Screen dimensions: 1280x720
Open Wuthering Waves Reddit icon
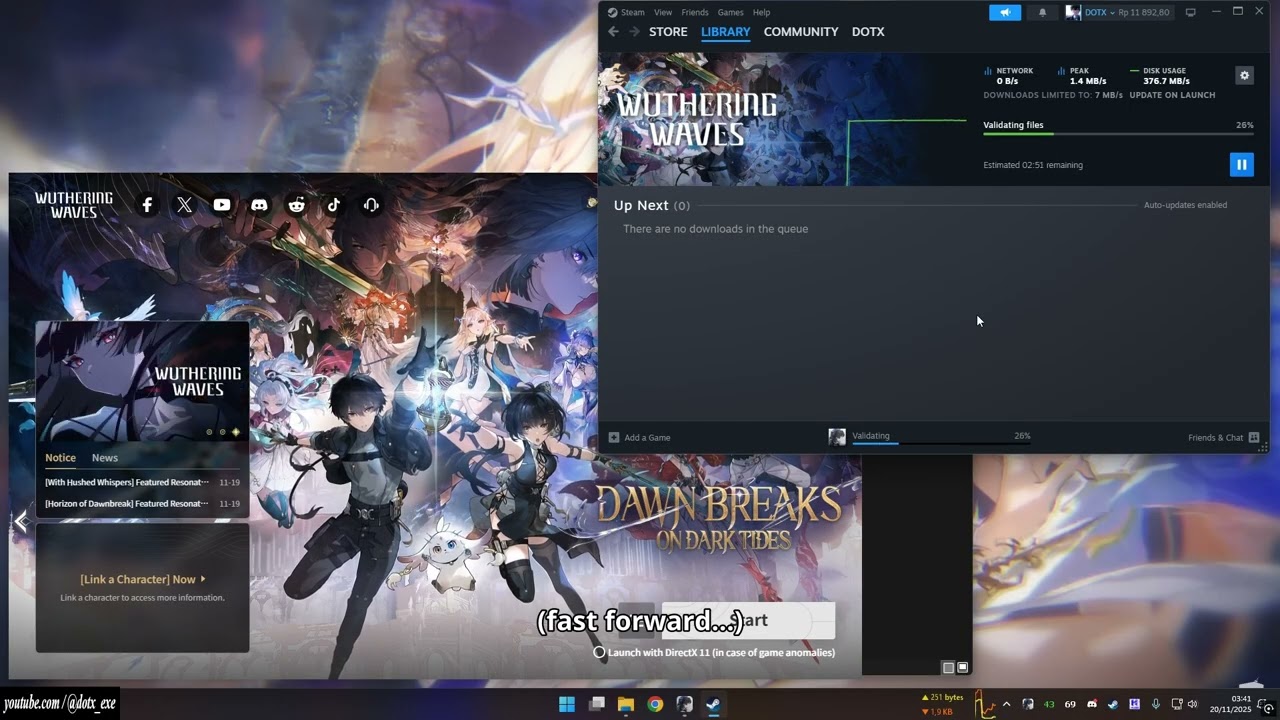[x=296, y=205]
